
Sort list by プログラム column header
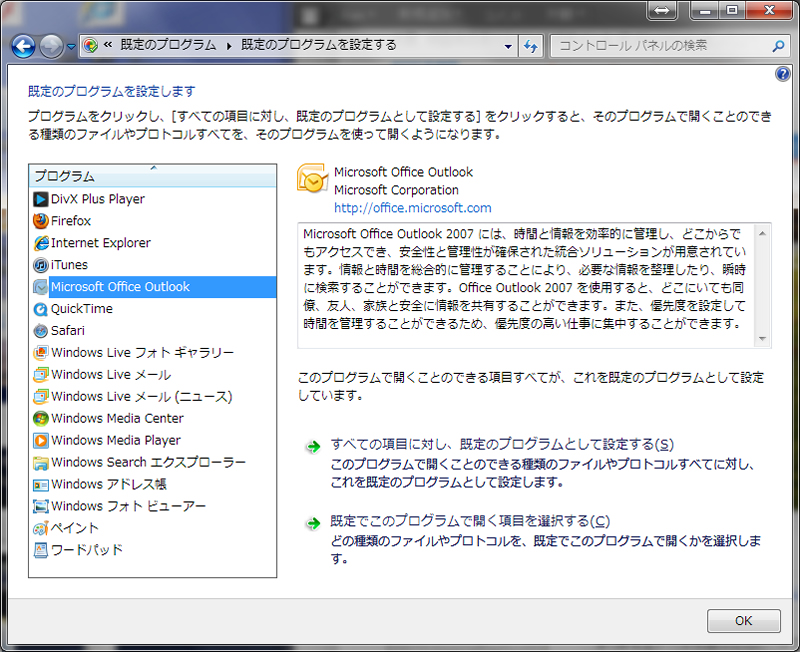coord(153,176)
